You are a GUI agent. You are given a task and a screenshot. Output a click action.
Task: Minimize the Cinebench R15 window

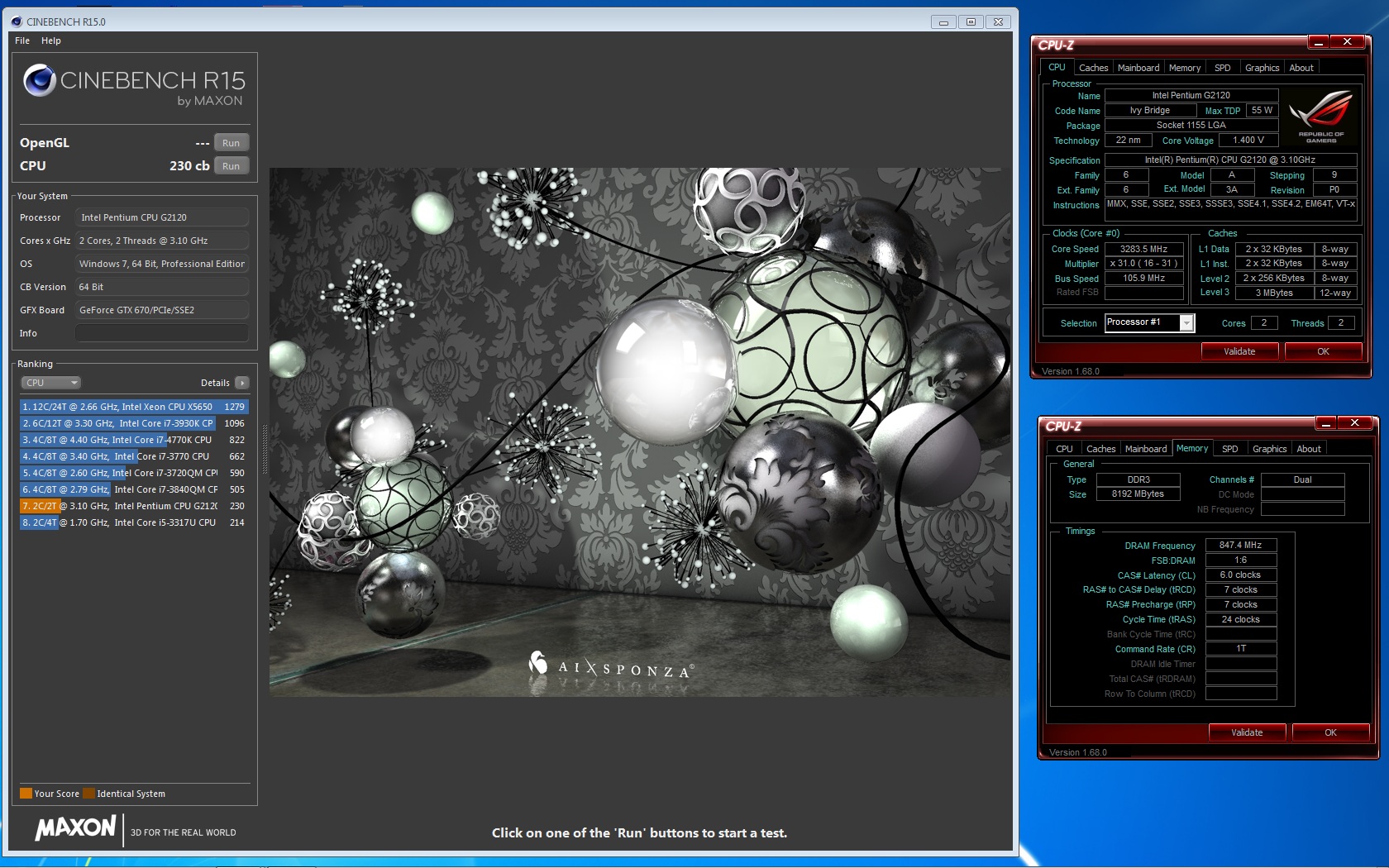pyautogui.click(x=943, y=22)
